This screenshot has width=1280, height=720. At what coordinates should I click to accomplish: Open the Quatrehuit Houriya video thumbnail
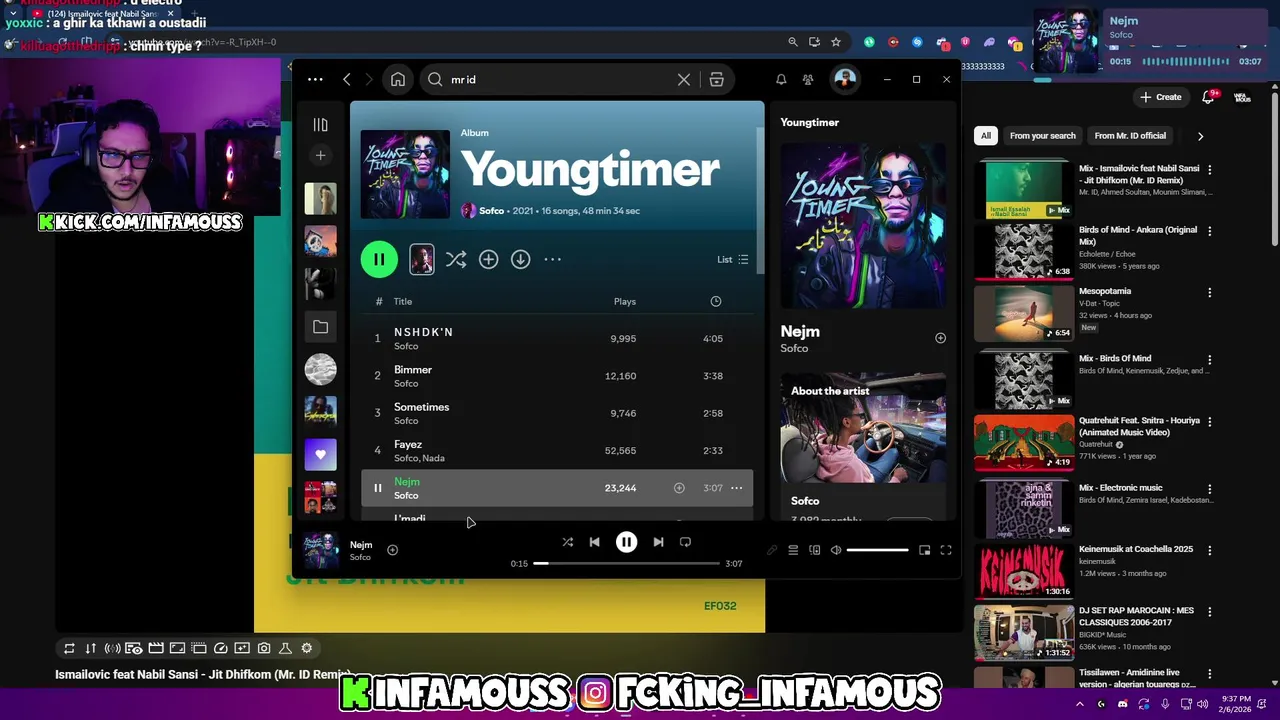tap(1024, 442)
